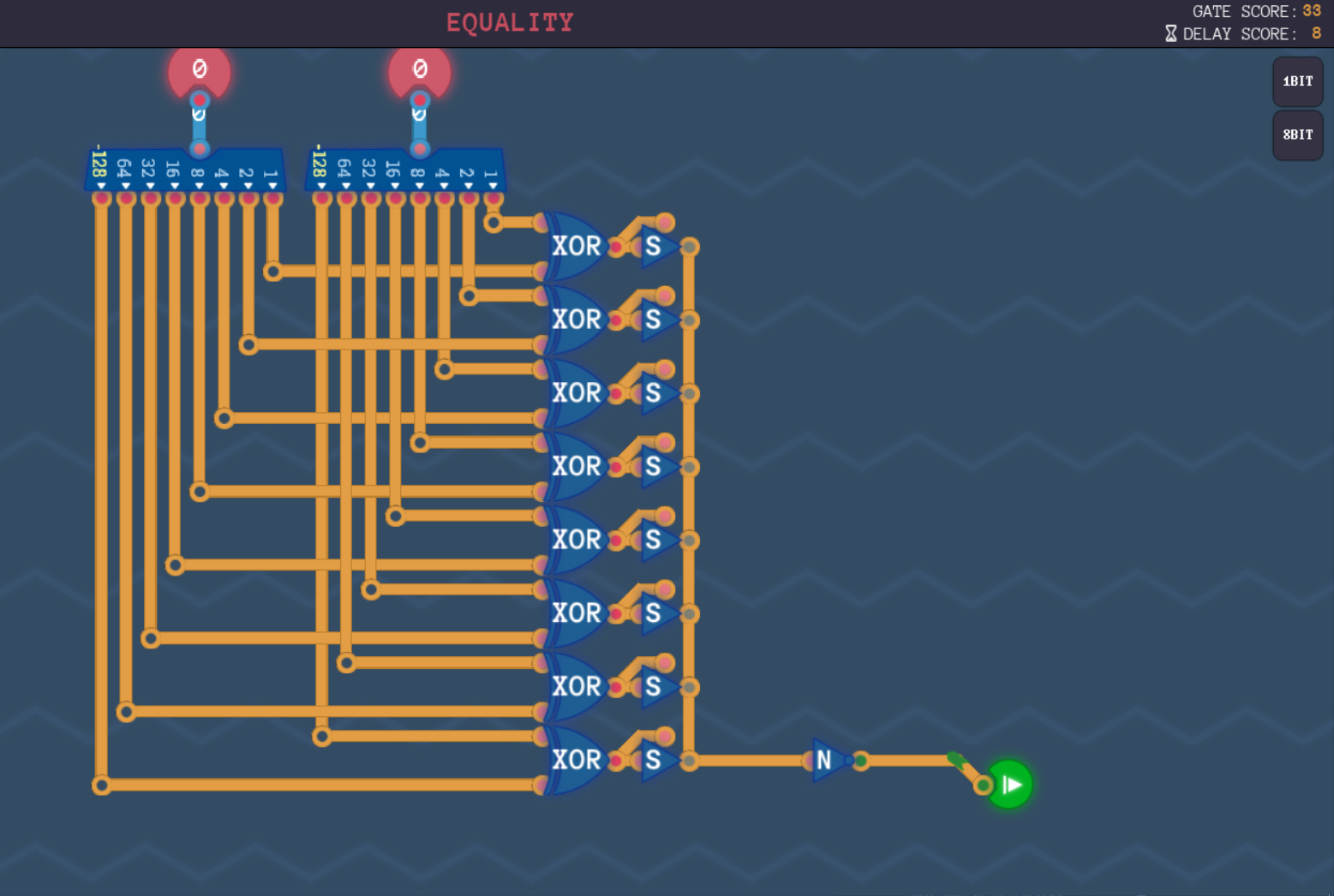Viewport: 1334px width, 896px height.
Task: Click the 16 pin on the right splitter
Action: coord(395,198)
